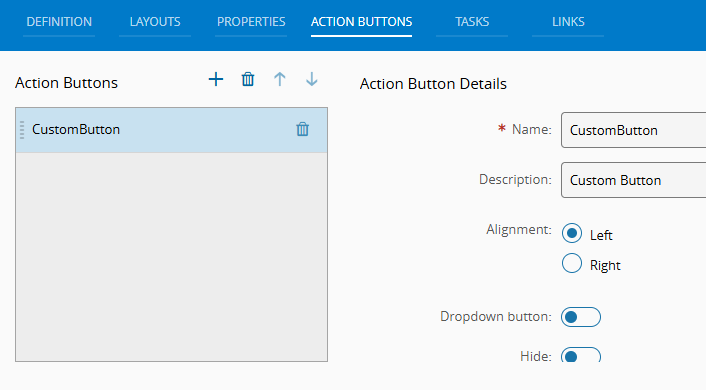Click the Action Buttons panel heading
This screenshot has width=706, height=390.
[x=66, y=83]
